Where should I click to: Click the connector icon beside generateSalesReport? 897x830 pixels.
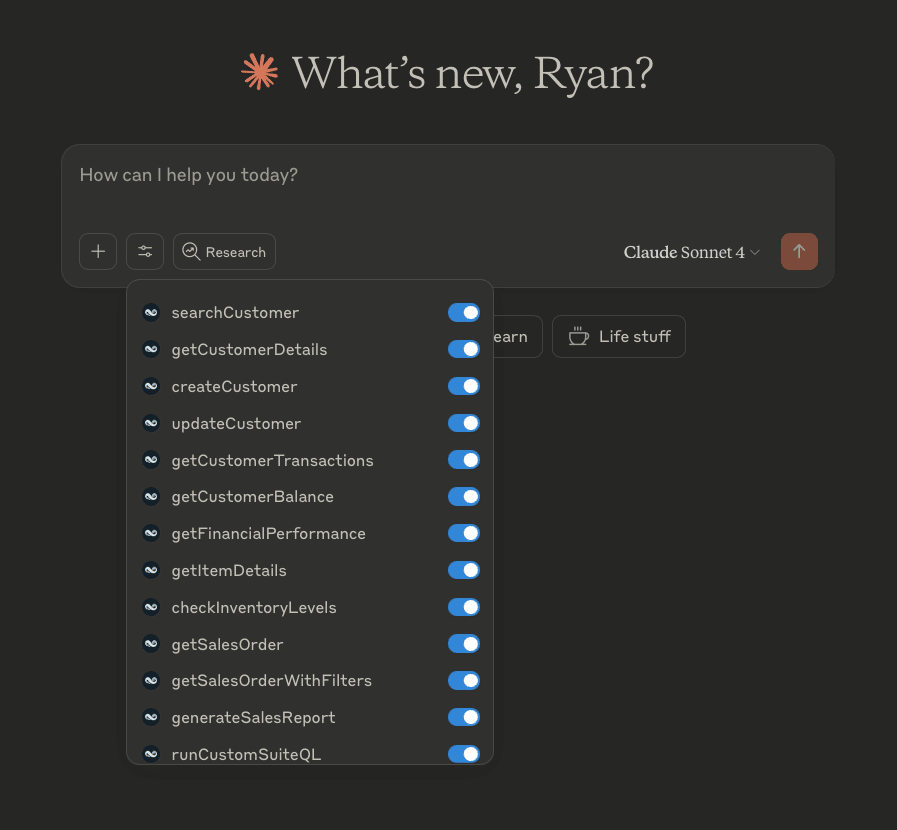point(151,718)
